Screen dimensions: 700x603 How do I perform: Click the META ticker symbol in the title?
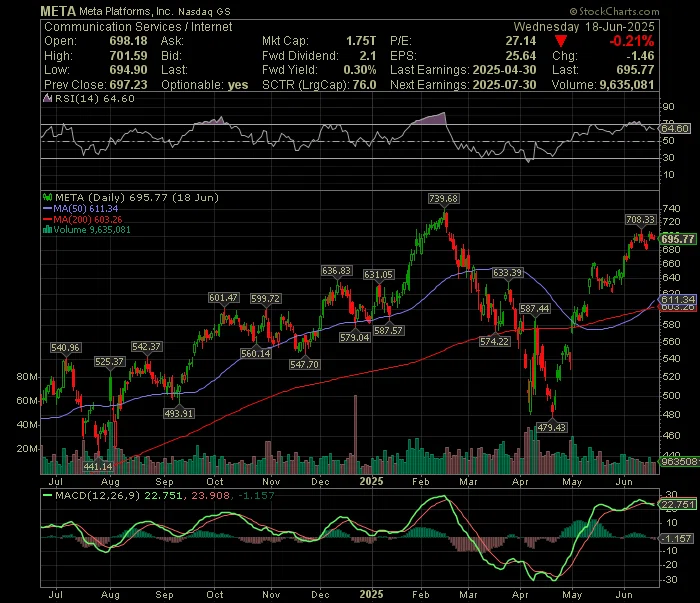(x=58, y=11)
